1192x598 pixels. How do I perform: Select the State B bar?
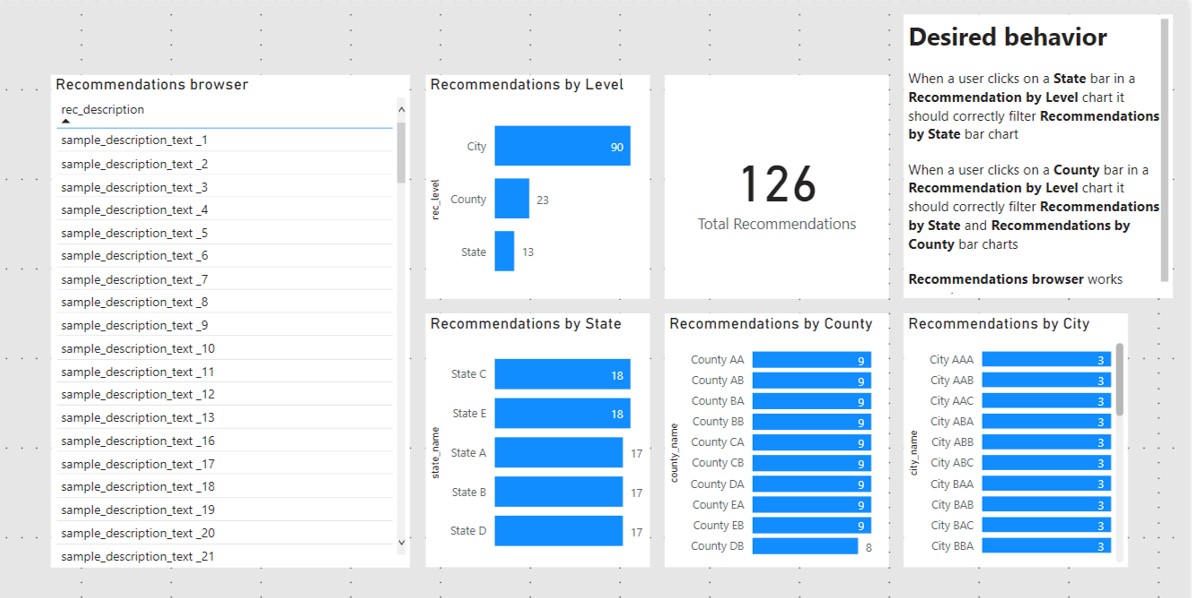(559, 492)
